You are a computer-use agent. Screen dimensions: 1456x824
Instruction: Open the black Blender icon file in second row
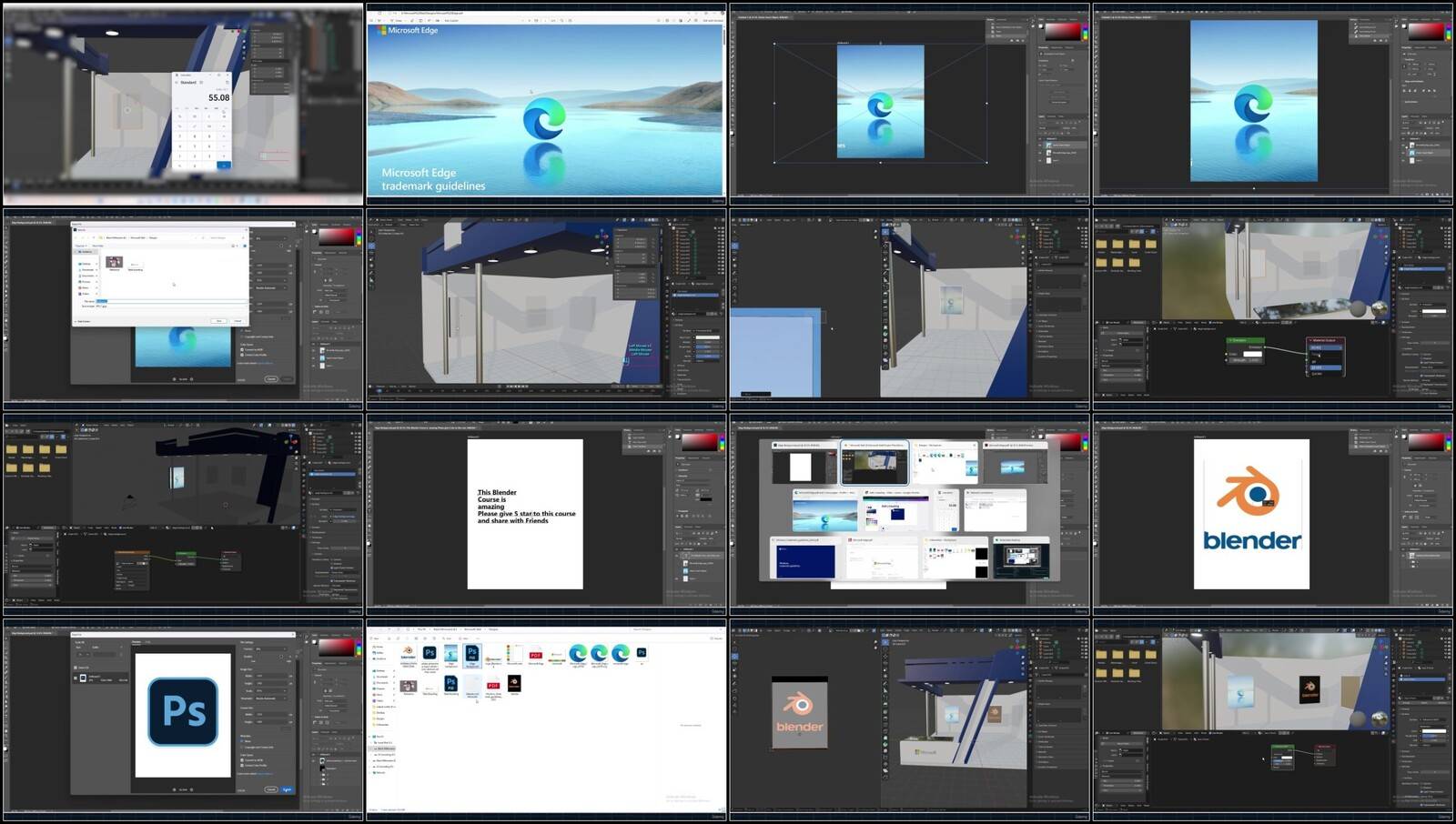(x=514, y=684)
